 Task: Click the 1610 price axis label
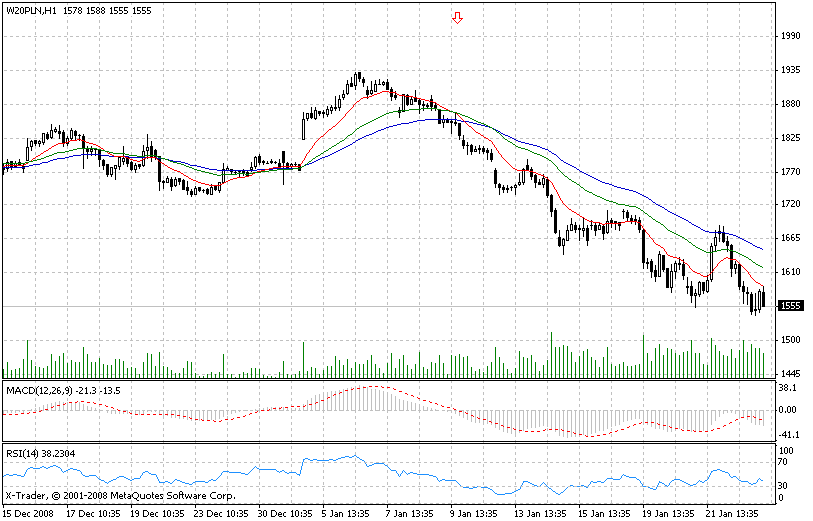(791, 272)
